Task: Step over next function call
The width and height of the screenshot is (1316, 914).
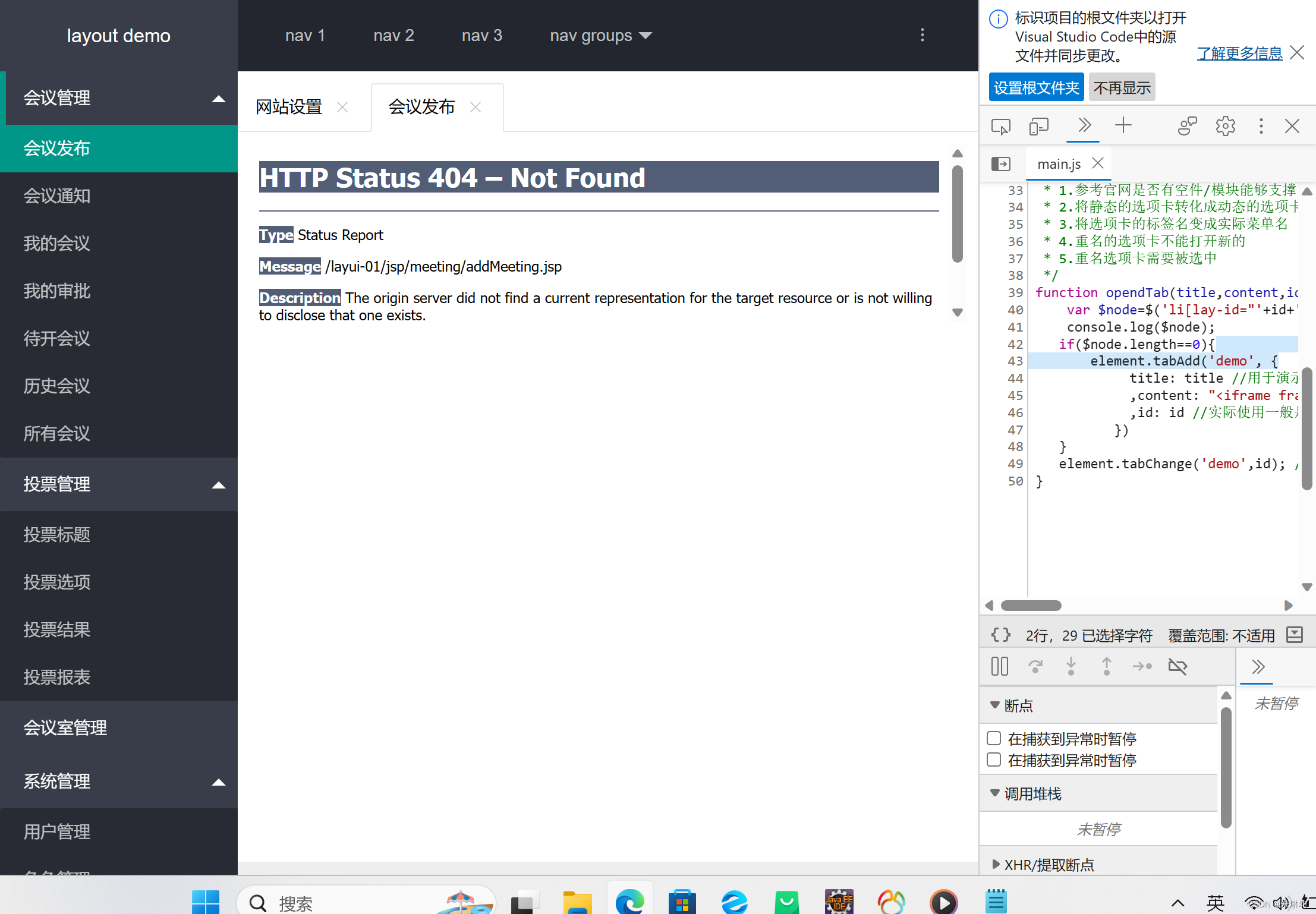Action: pos(1036,666)
